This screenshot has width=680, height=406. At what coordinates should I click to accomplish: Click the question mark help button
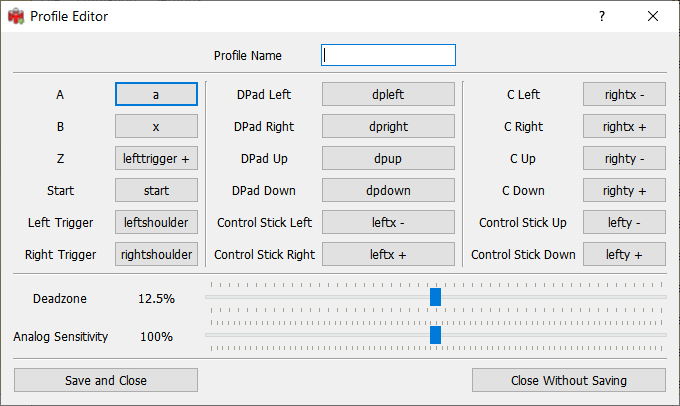pyautogui.click(x=602, y=17)
